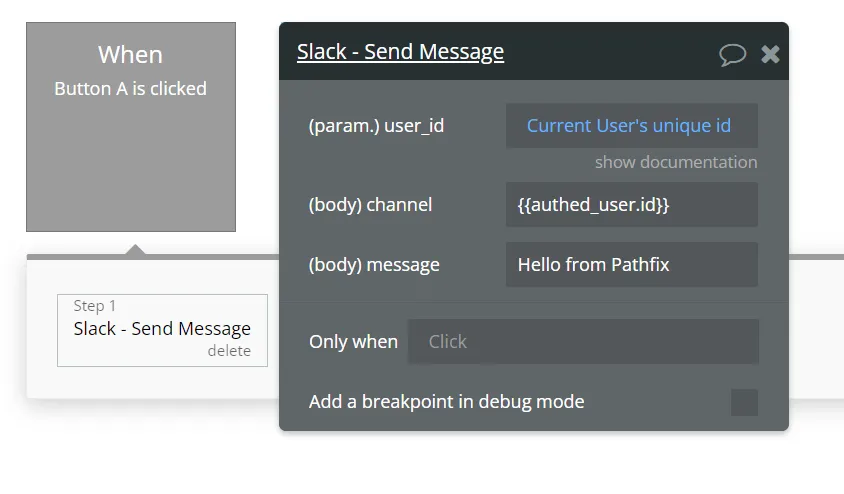Delete the Step 1 action

click(229, 351)
